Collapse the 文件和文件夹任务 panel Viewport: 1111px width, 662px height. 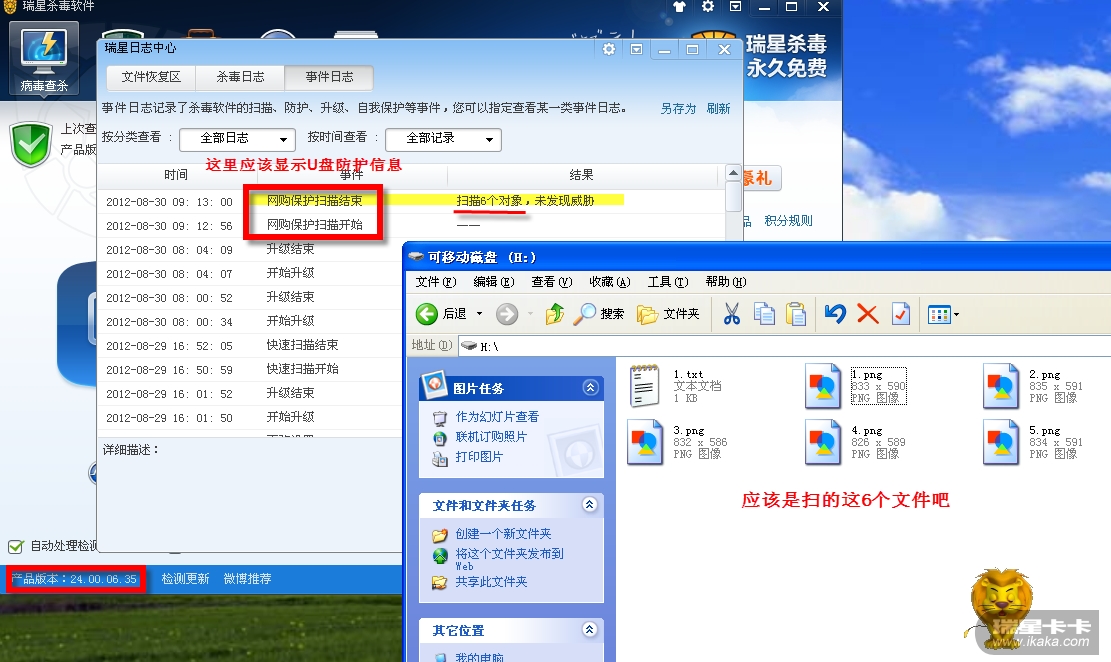[x=590, y=504]
